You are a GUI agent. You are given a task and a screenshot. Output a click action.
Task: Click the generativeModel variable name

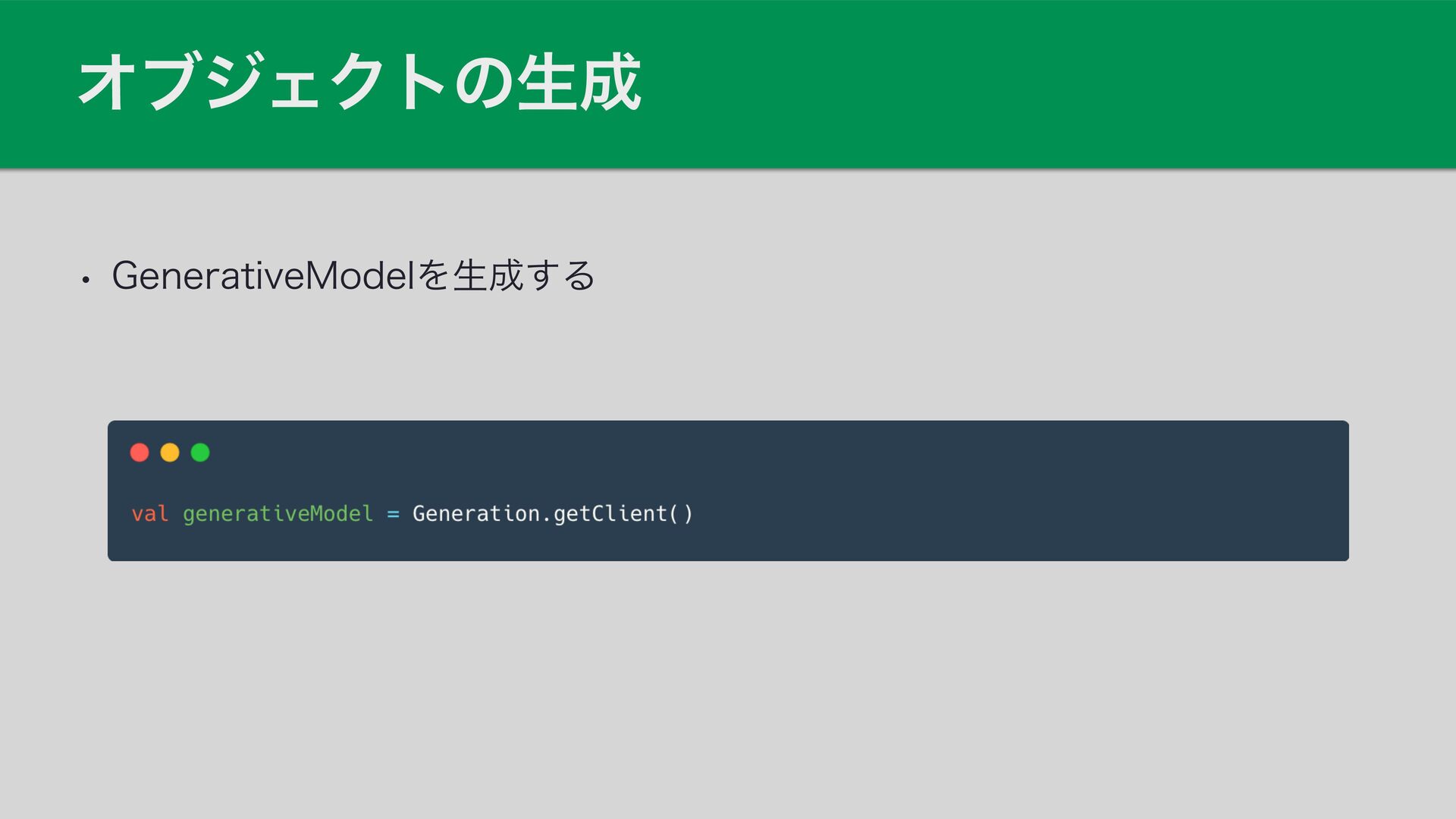(278, 514)
